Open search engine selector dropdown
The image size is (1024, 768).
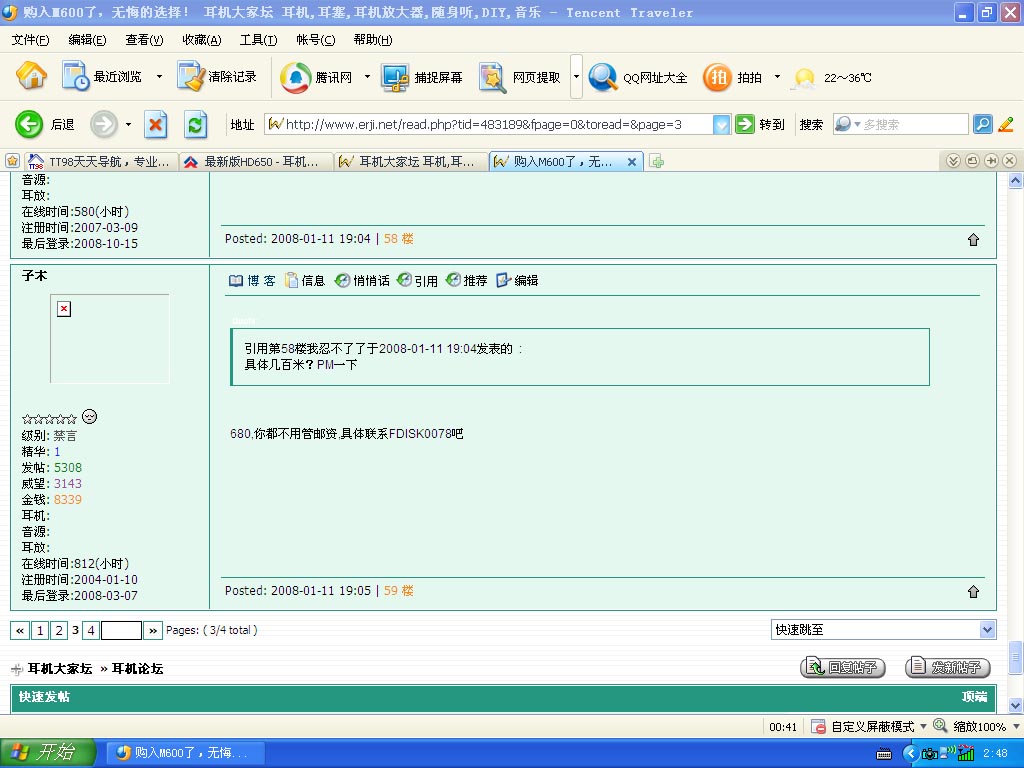point(848,124)
